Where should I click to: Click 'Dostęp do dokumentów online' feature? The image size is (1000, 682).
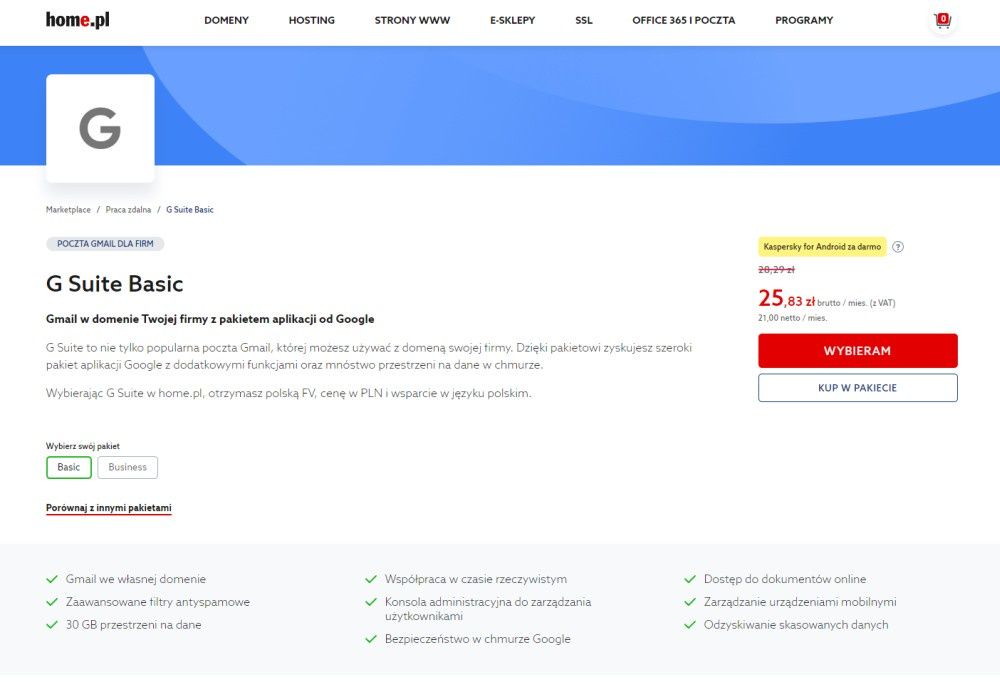(x=785, y=579)
